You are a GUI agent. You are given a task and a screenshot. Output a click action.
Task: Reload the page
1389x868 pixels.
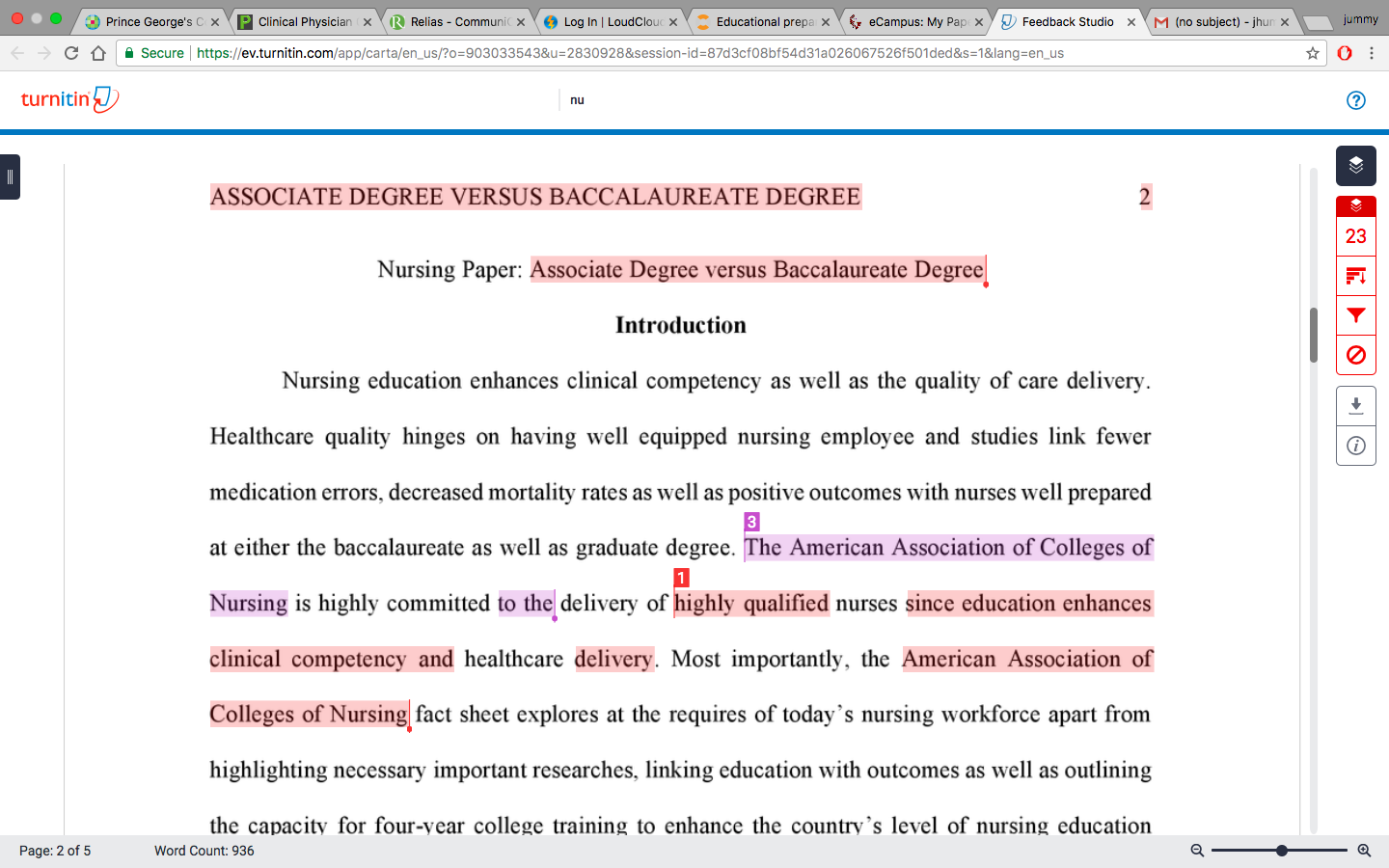(x=71, y=53)
